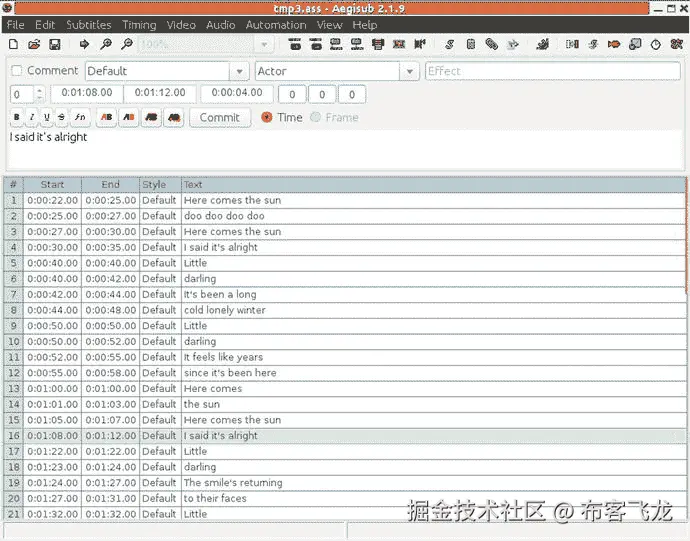Open the Styles Manager S icon

pyautogui.click(x=449, y=44)
